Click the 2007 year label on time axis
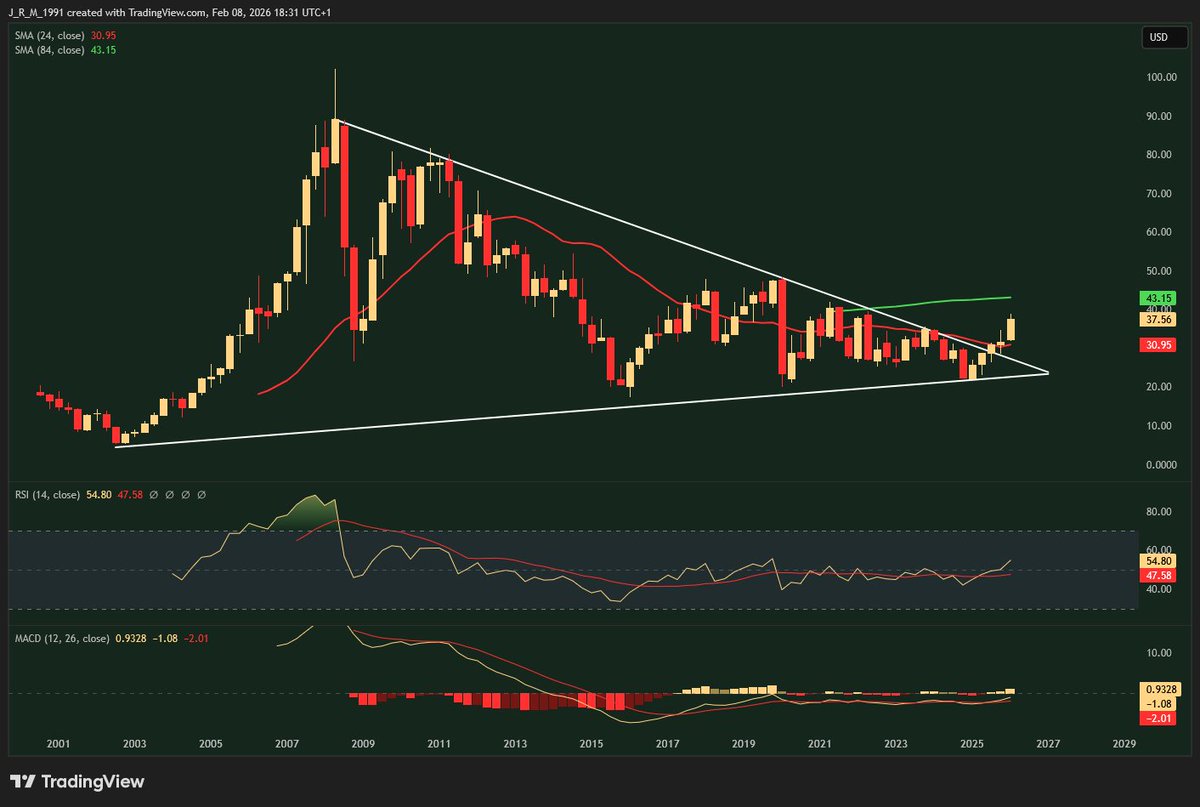 287,745
